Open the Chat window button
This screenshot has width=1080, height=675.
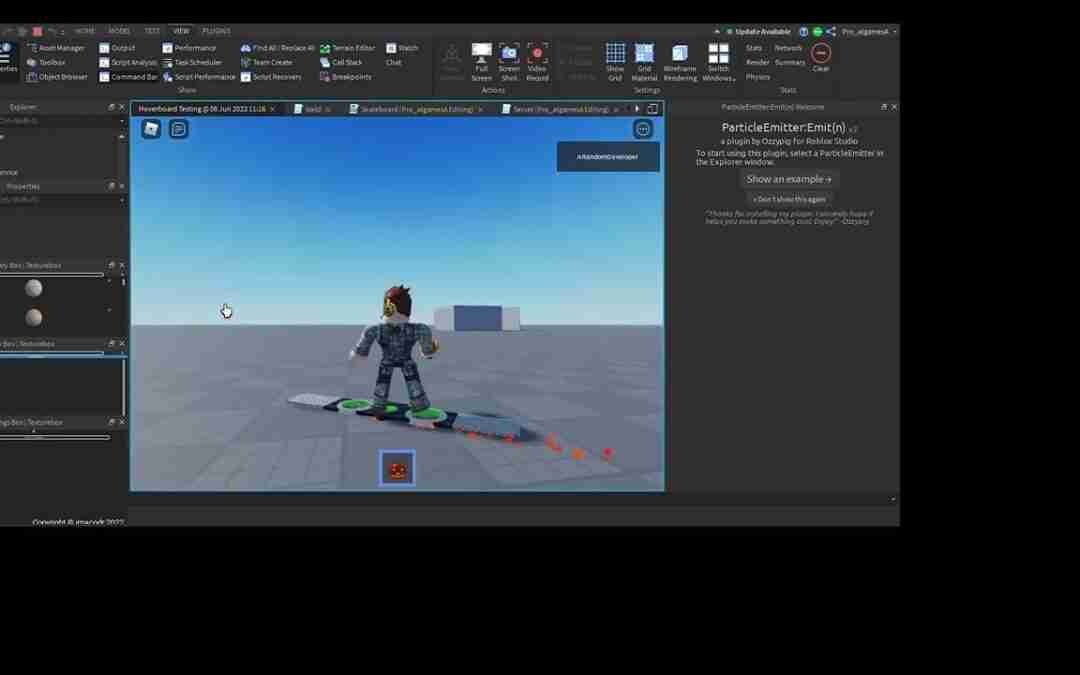click(394, 63)
